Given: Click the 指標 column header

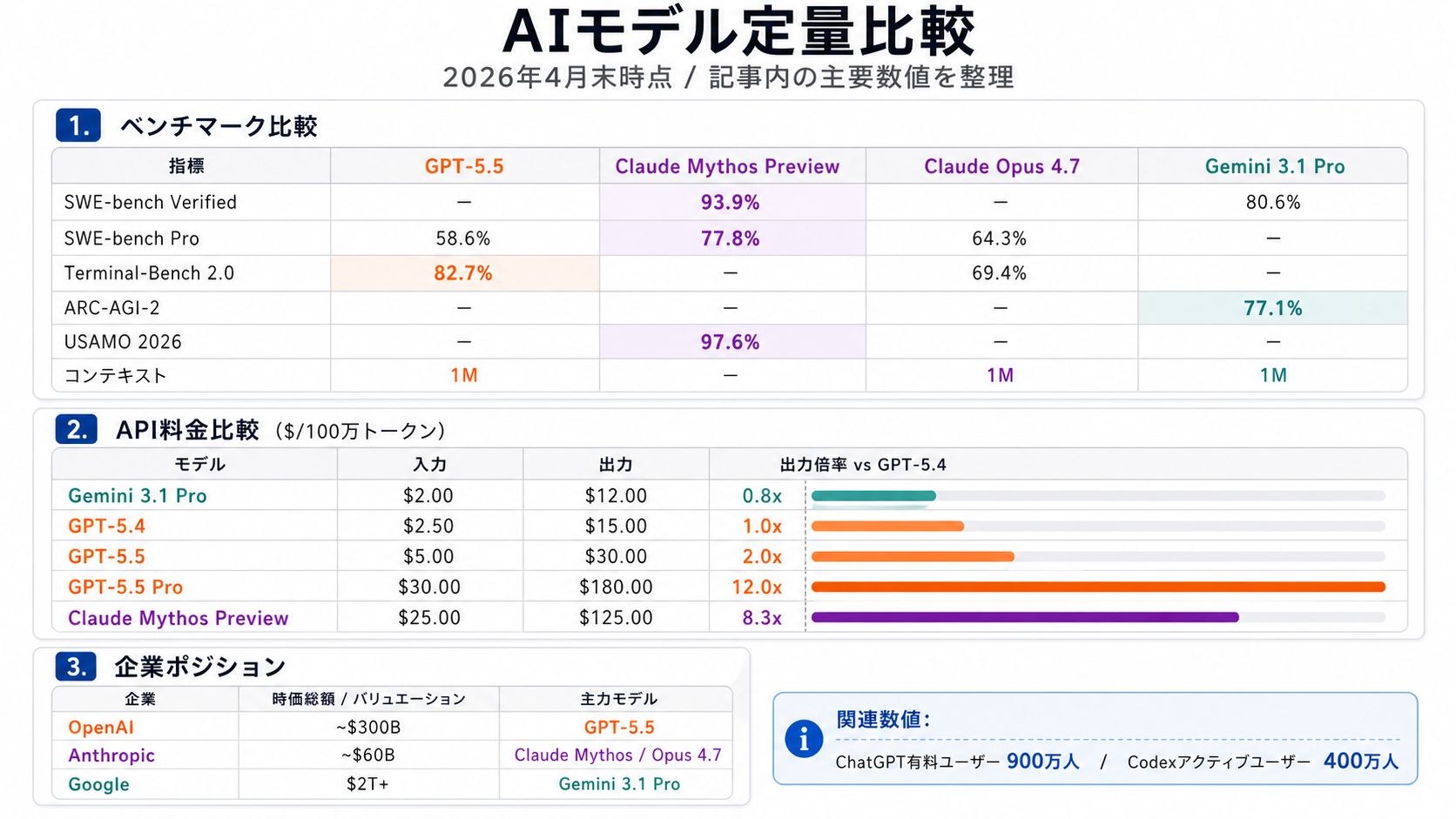Looking at the screenshot, I should coord(187,165).
